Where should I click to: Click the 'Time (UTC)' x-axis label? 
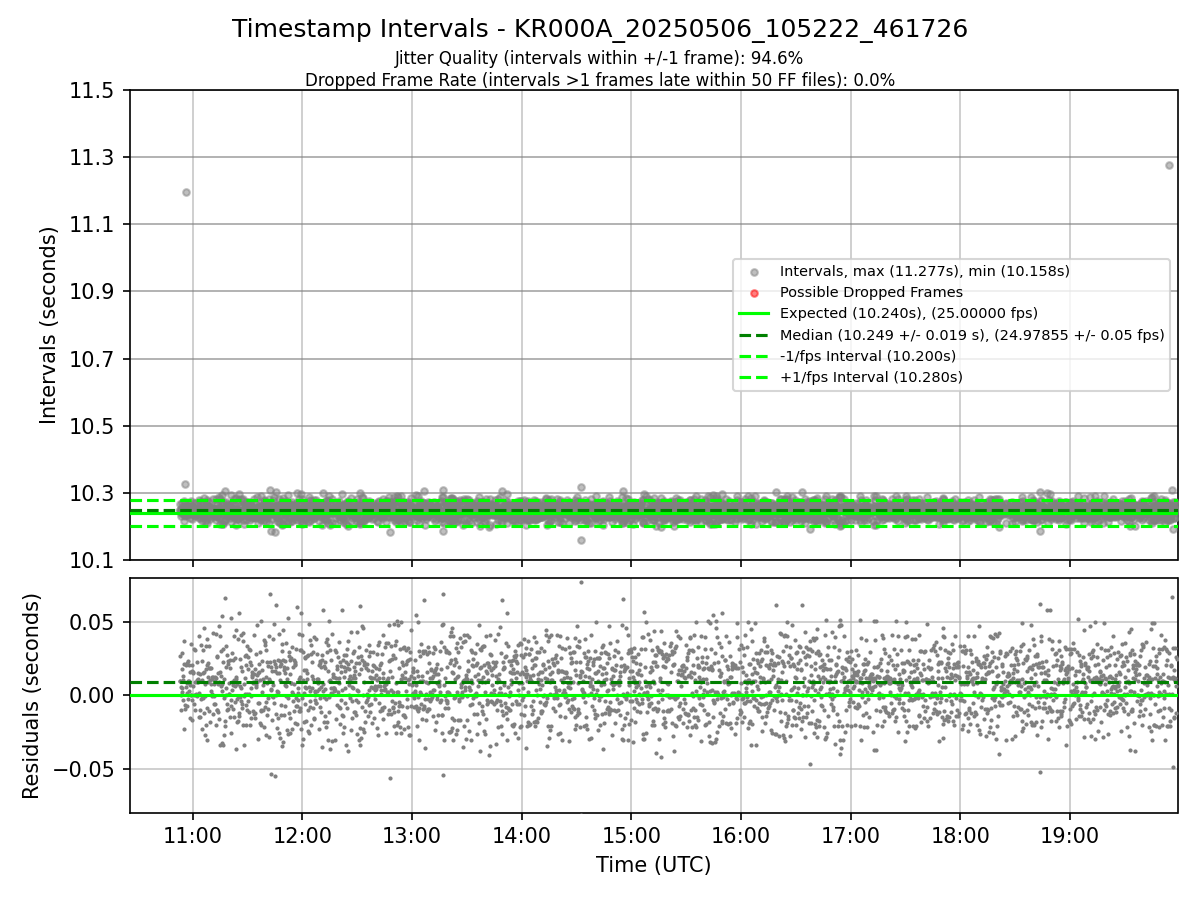tap(654, 865)
